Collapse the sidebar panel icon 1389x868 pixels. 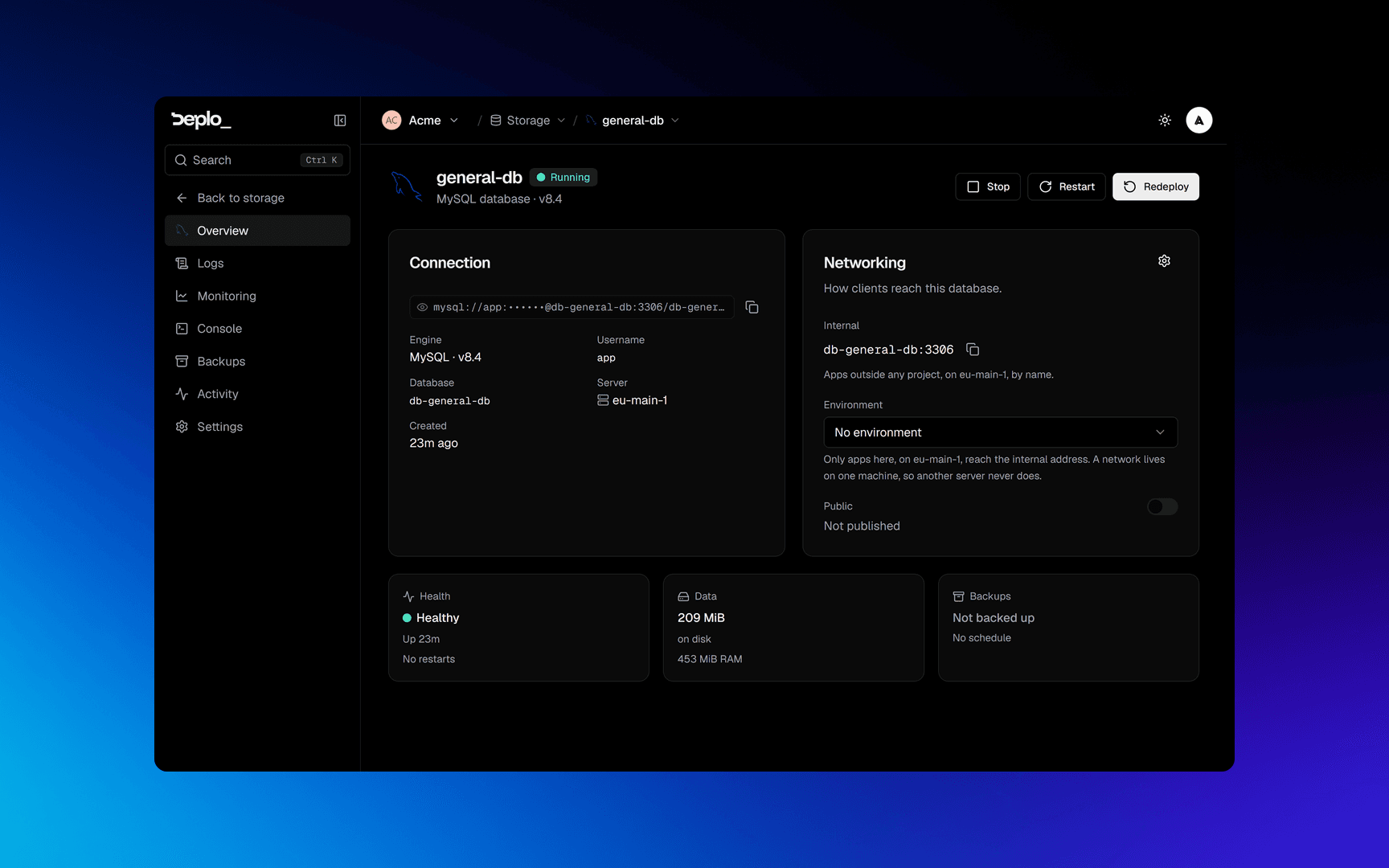tap(340, 121)
